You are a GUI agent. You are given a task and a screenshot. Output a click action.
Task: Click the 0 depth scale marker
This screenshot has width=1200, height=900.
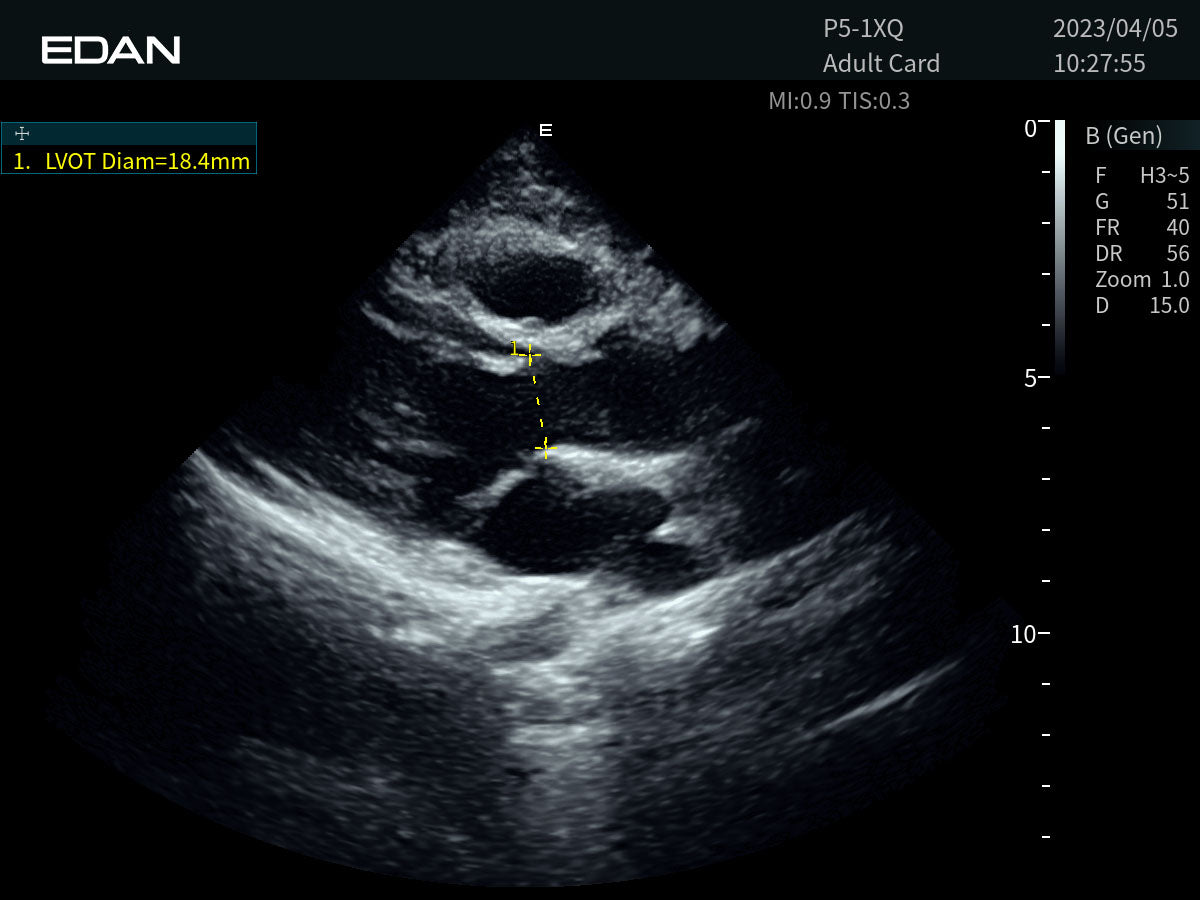click(x=1030, y=129)
